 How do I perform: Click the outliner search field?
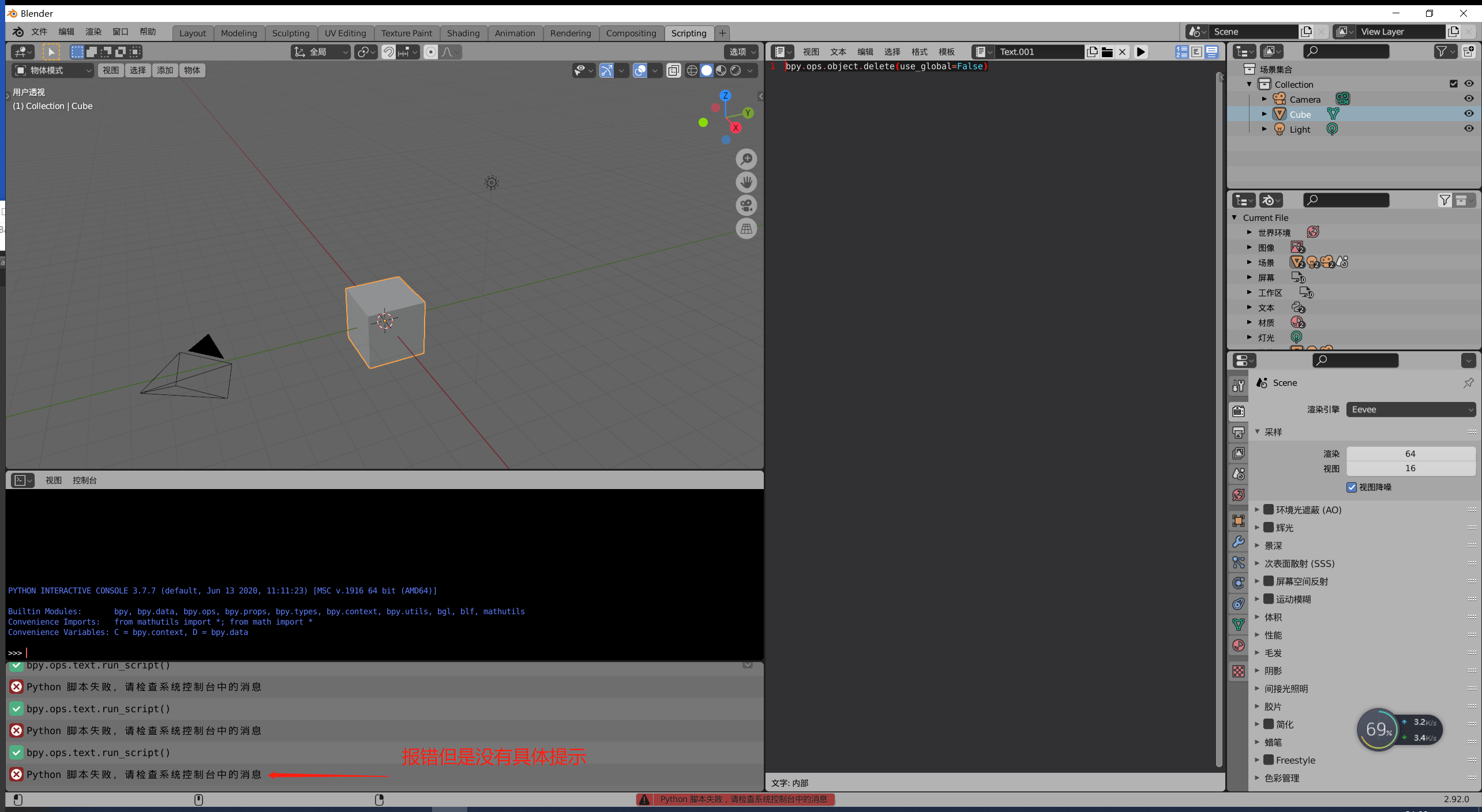click(1346, 51)
